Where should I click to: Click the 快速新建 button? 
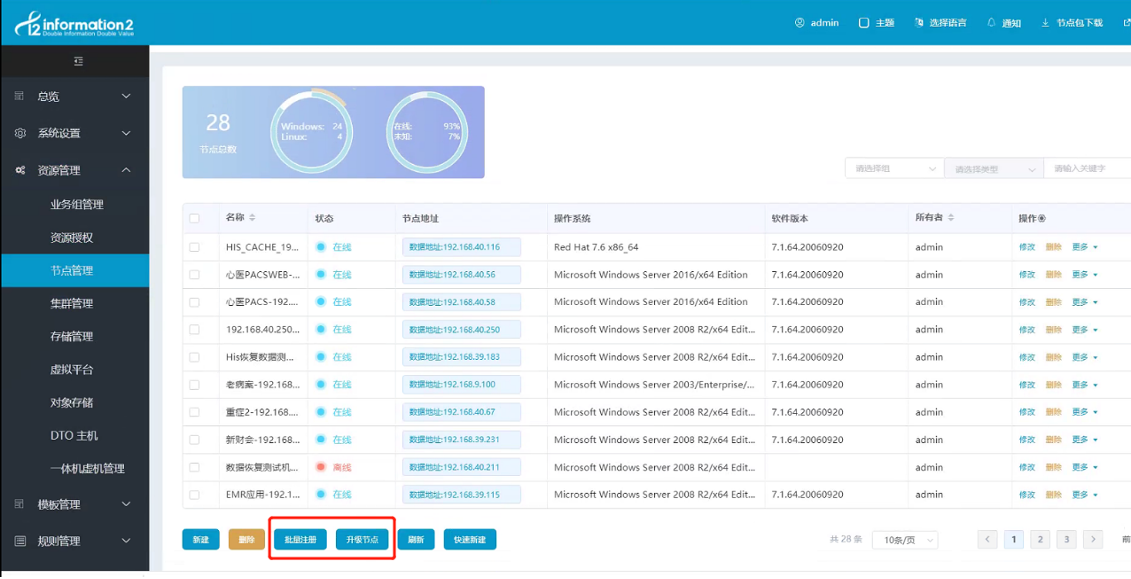(470, 539)
